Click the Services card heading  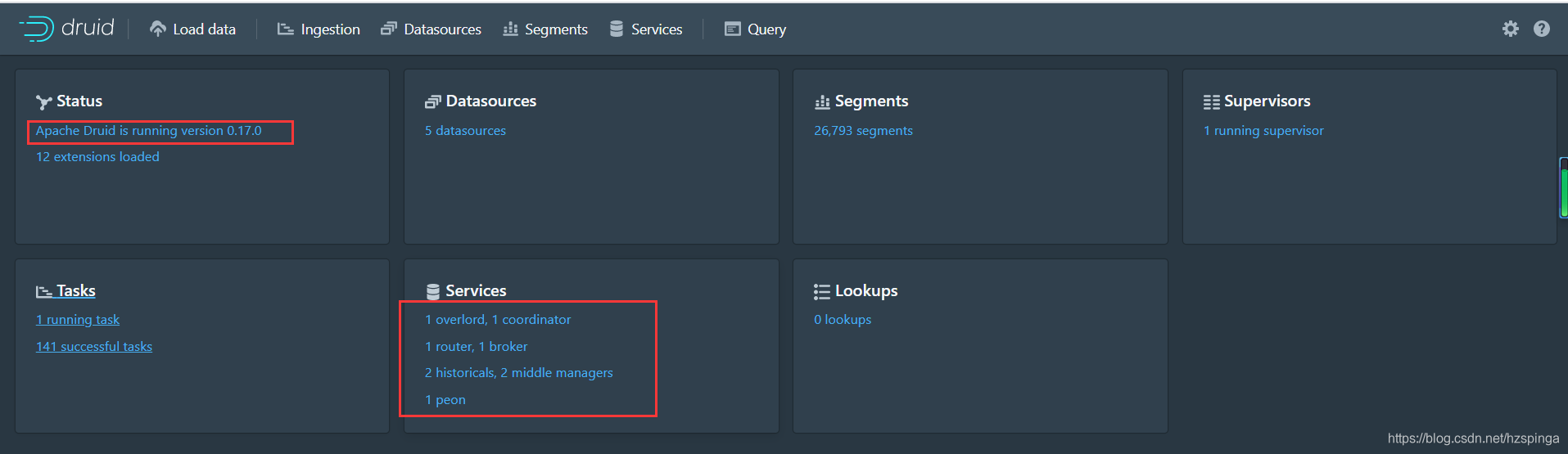pyautogui.click(x=476, y=291)
